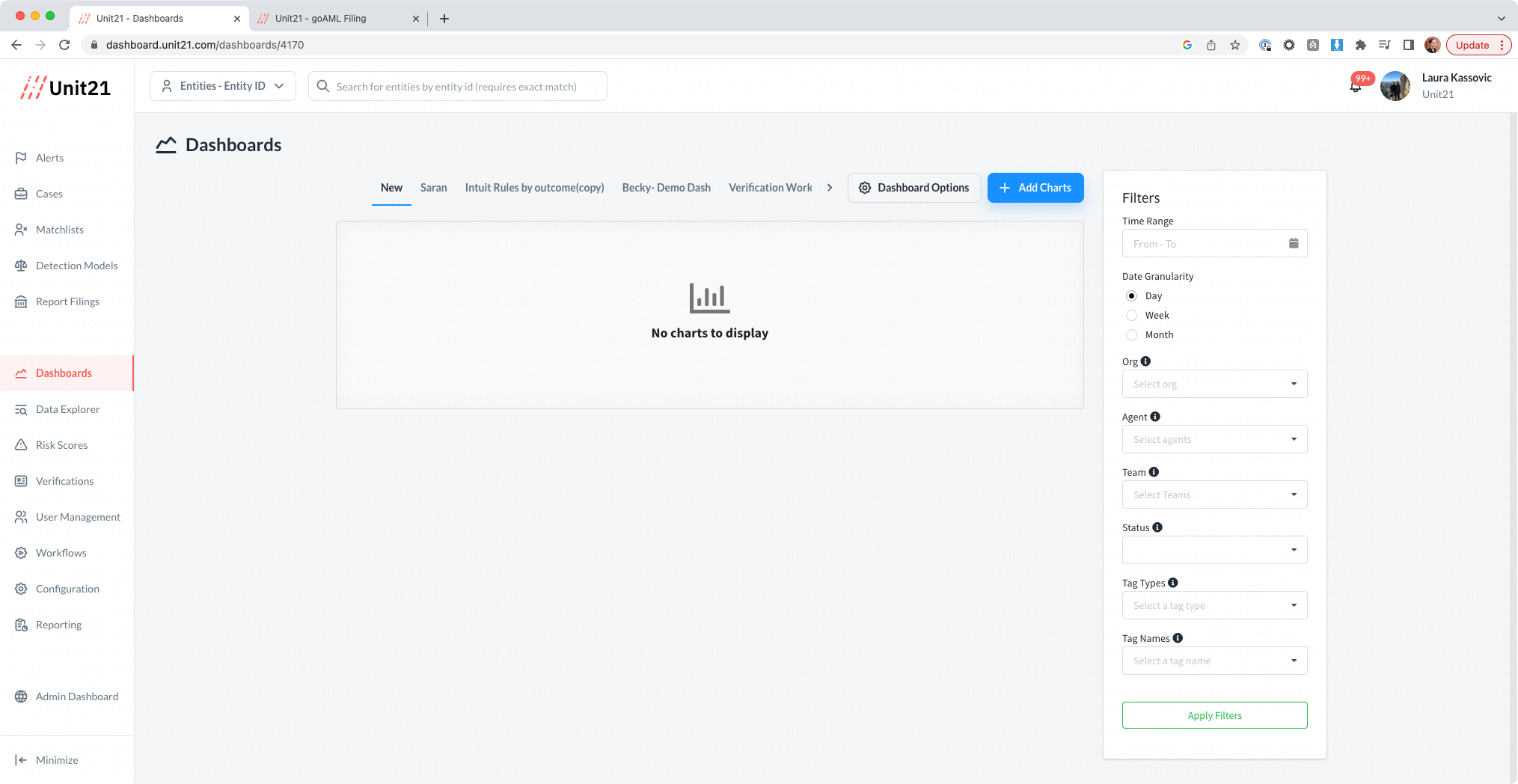Screen dimensions: 1518x784
Task: Open the Report Filings building icon
Action: click(x=21, y=301)
